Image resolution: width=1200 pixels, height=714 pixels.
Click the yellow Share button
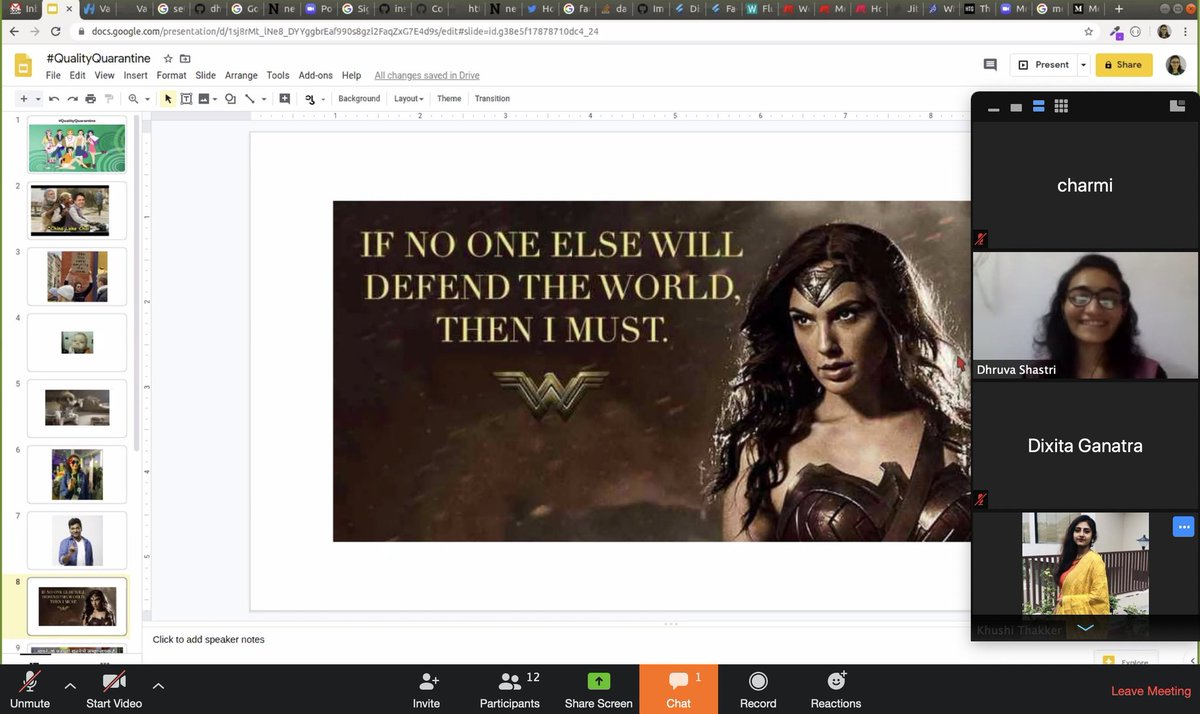(1124, 65)
